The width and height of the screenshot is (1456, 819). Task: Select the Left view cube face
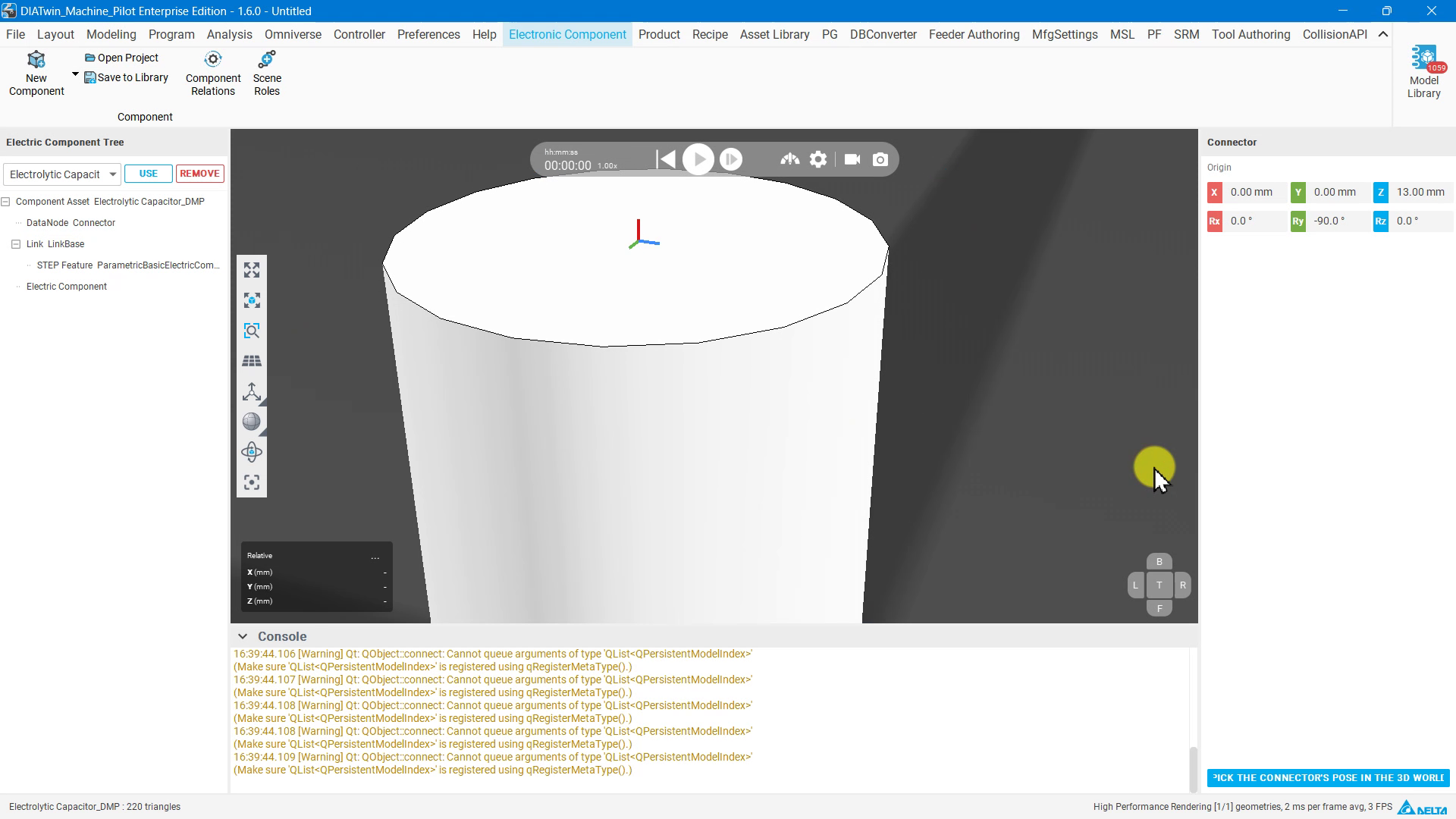pyautogui.click(x=1135, y=585)
